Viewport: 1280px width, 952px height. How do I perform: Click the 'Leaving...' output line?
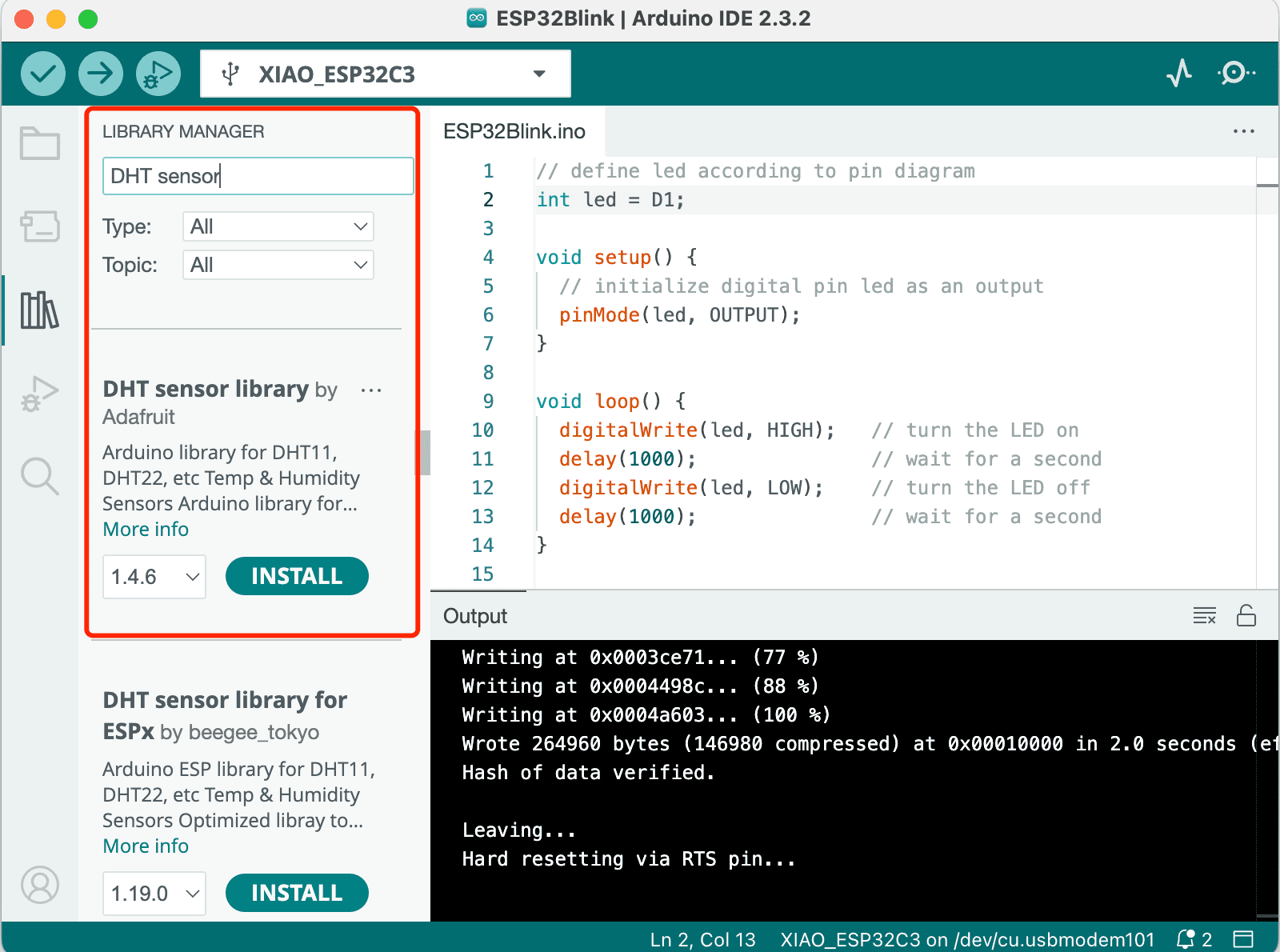point(518,830)
